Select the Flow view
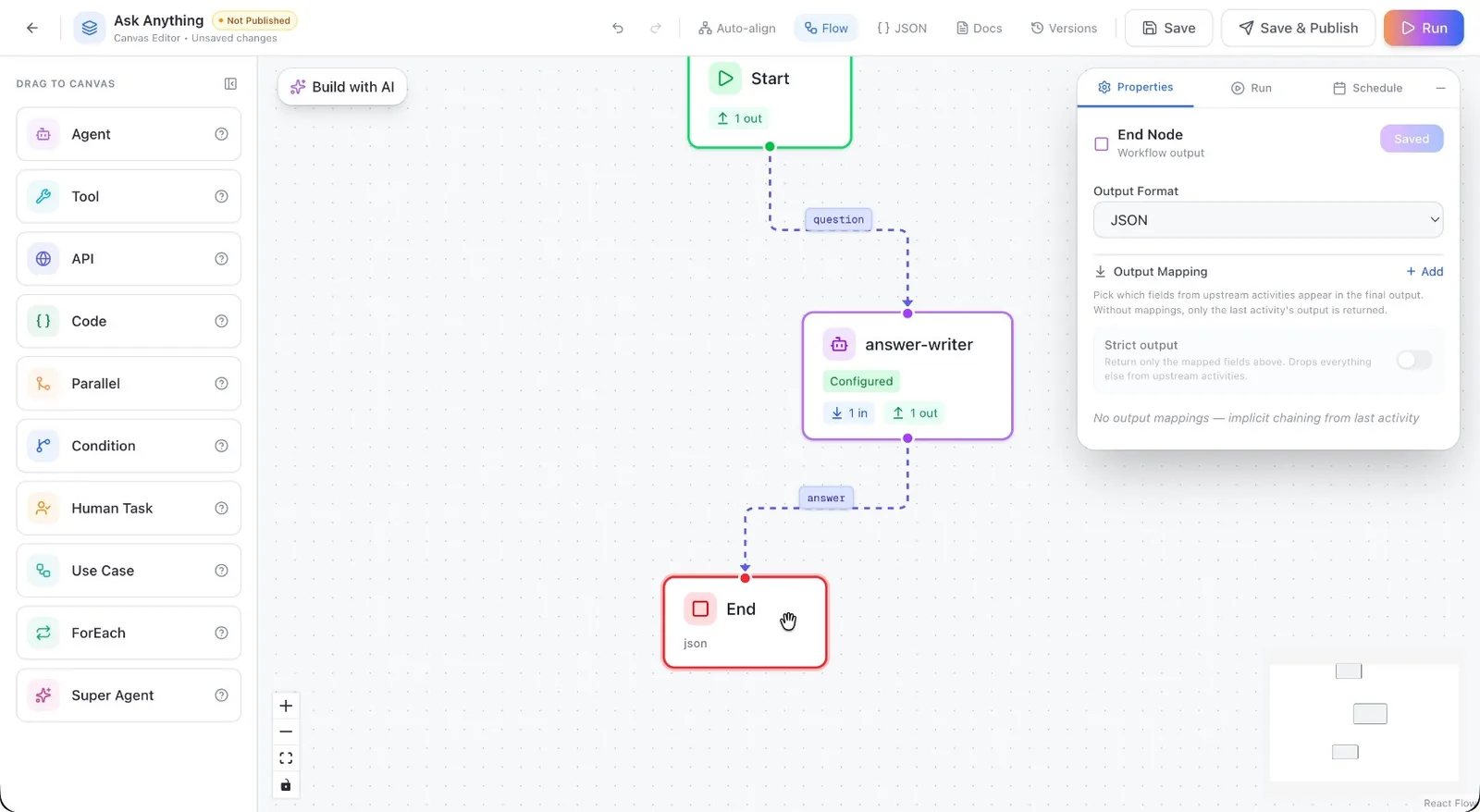1480x812 pixels. point(826,28)
